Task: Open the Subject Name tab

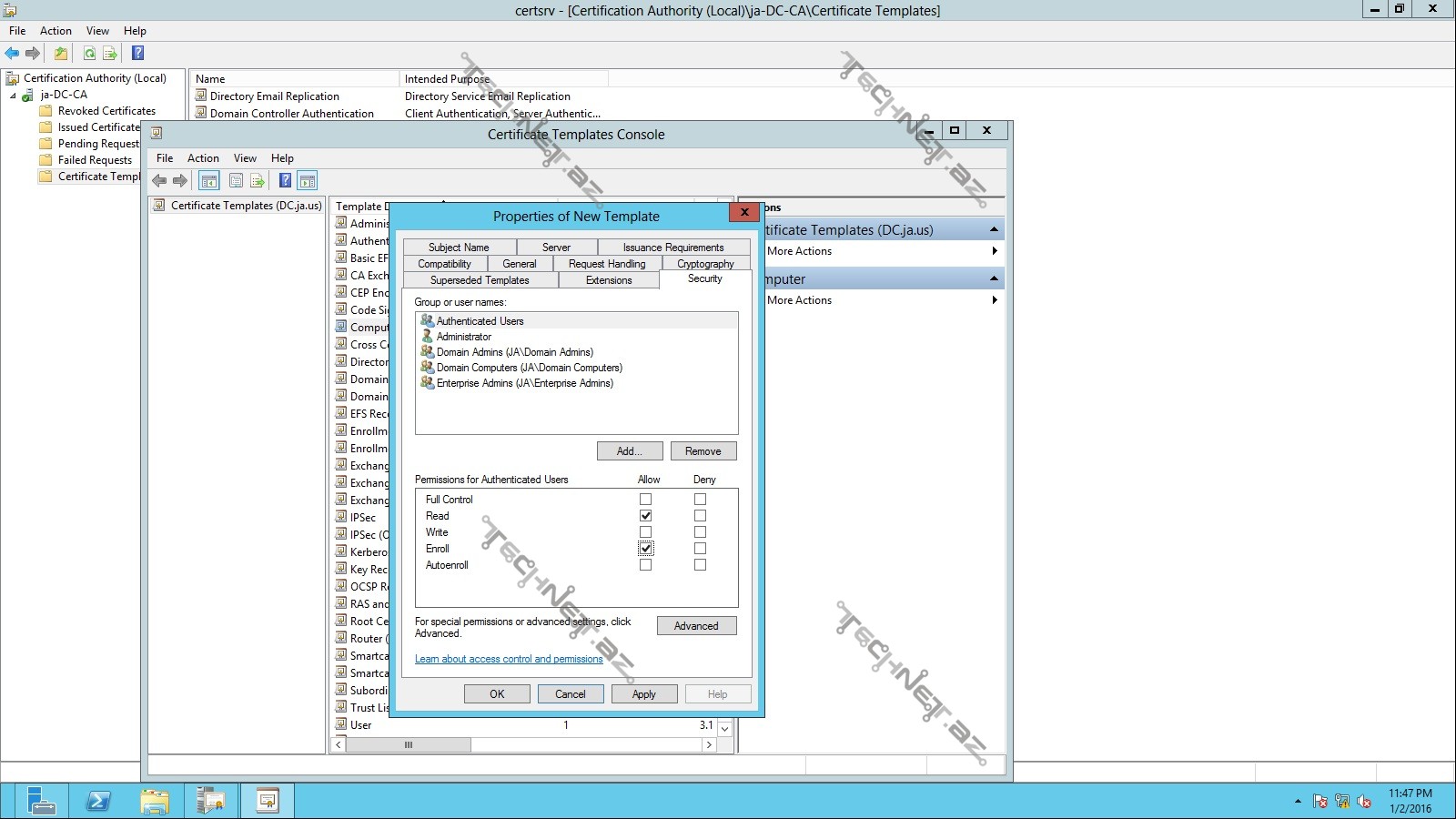Action: coord(459,248)
